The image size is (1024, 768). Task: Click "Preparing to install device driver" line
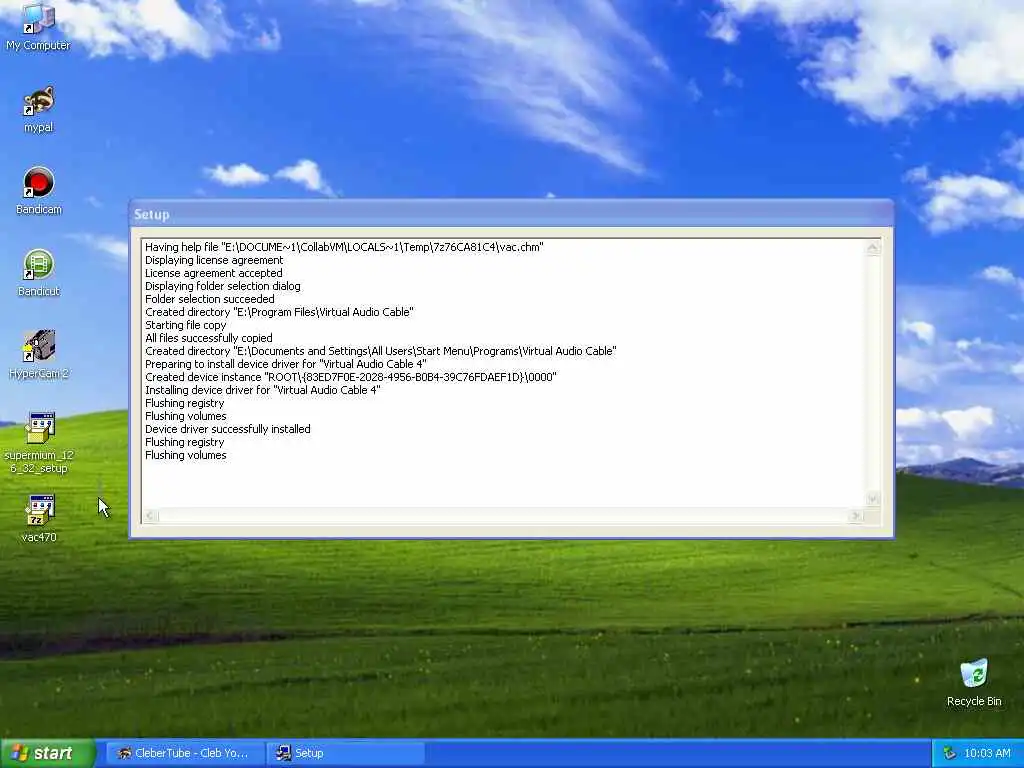[x=285, y=364]
